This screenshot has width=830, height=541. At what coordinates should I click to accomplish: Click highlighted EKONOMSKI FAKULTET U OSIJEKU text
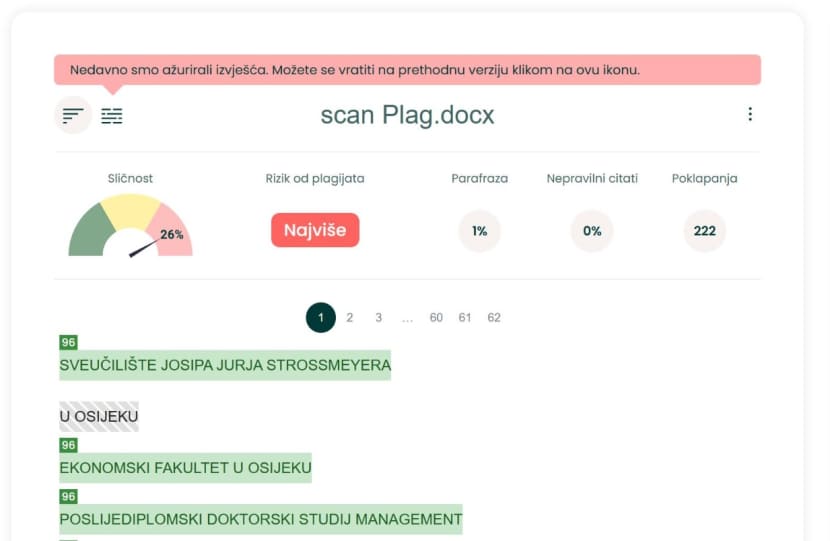coord(185,468)
